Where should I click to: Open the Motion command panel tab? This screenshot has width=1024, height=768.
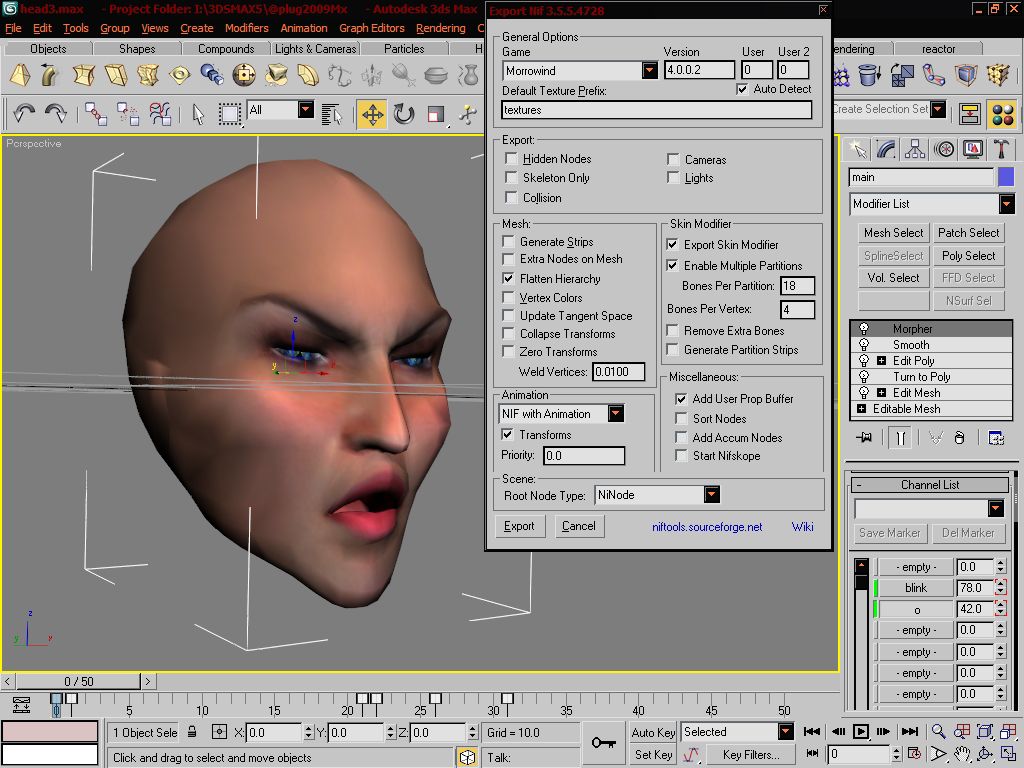[x=944, y=150]
